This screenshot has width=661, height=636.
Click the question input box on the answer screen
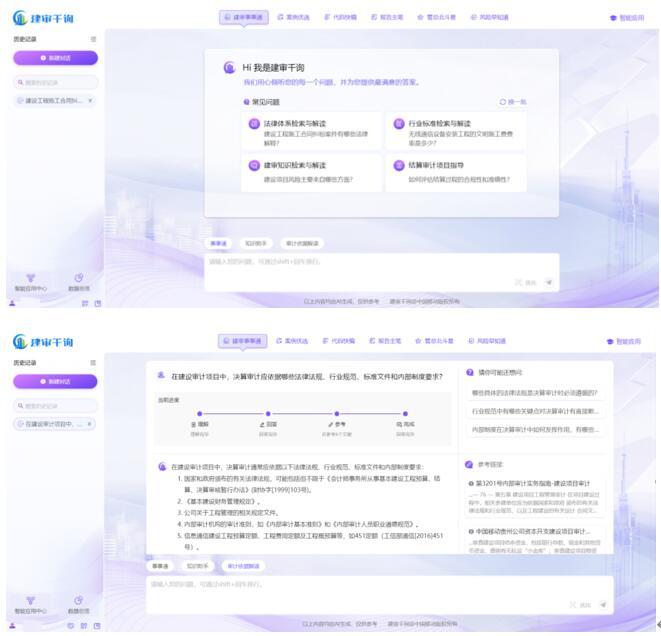tap(379, 595)
